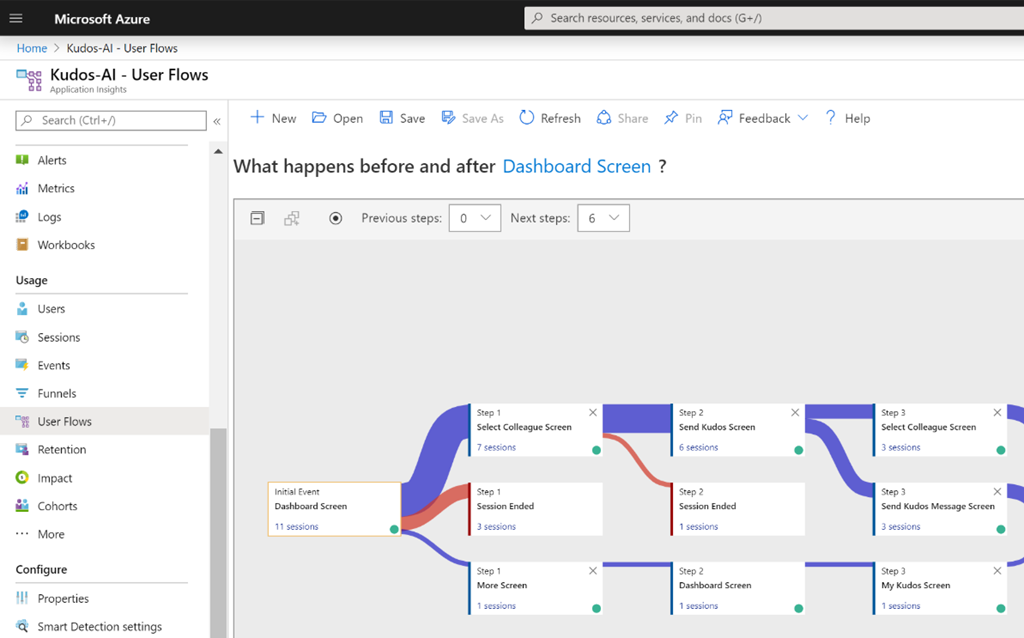The width and height of the screenshot is (1024, 638).
Task: Open Metrics in the sidebar
Action: pos(56,188)
